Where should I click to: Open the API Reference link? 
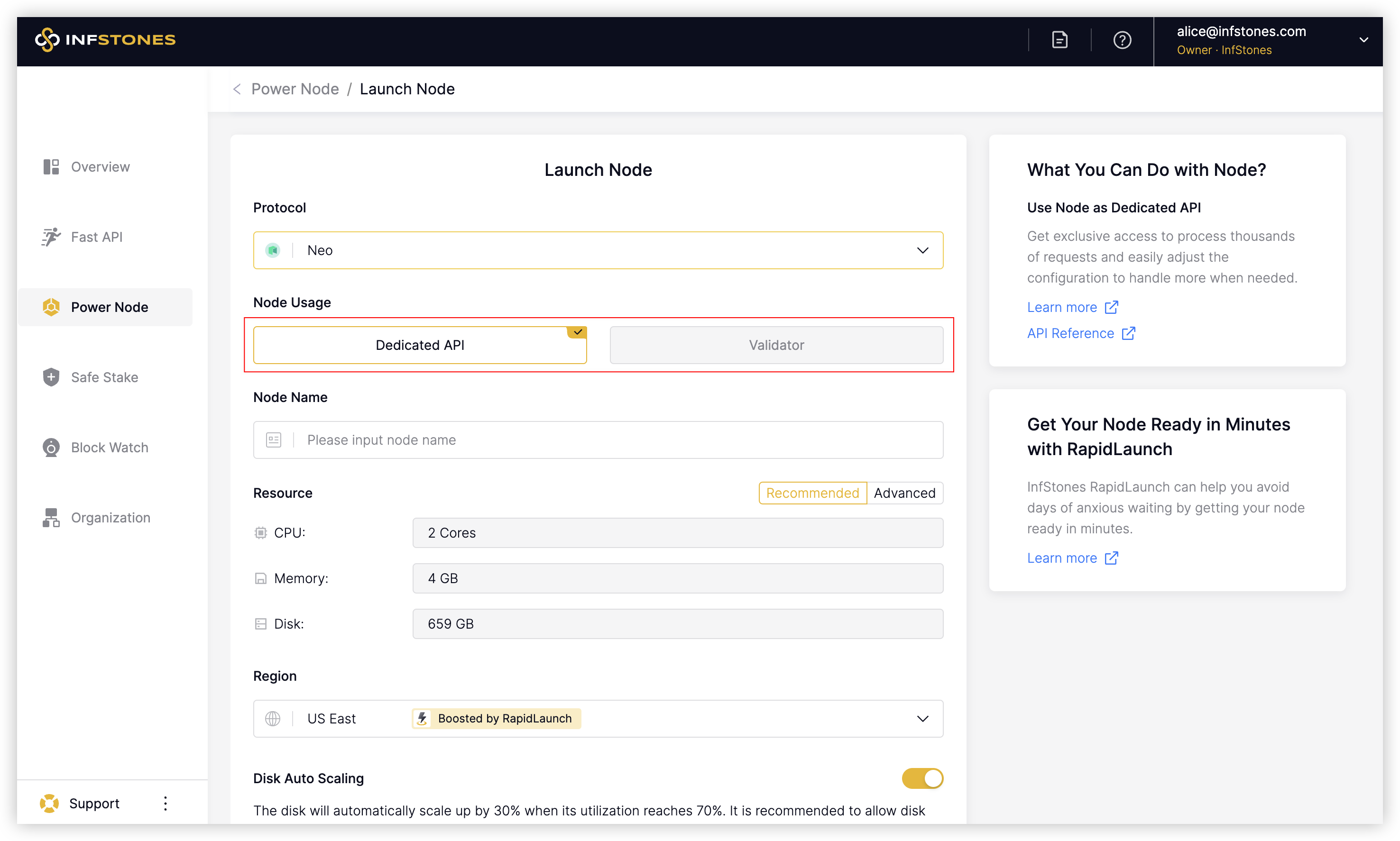pos(1070,333)
